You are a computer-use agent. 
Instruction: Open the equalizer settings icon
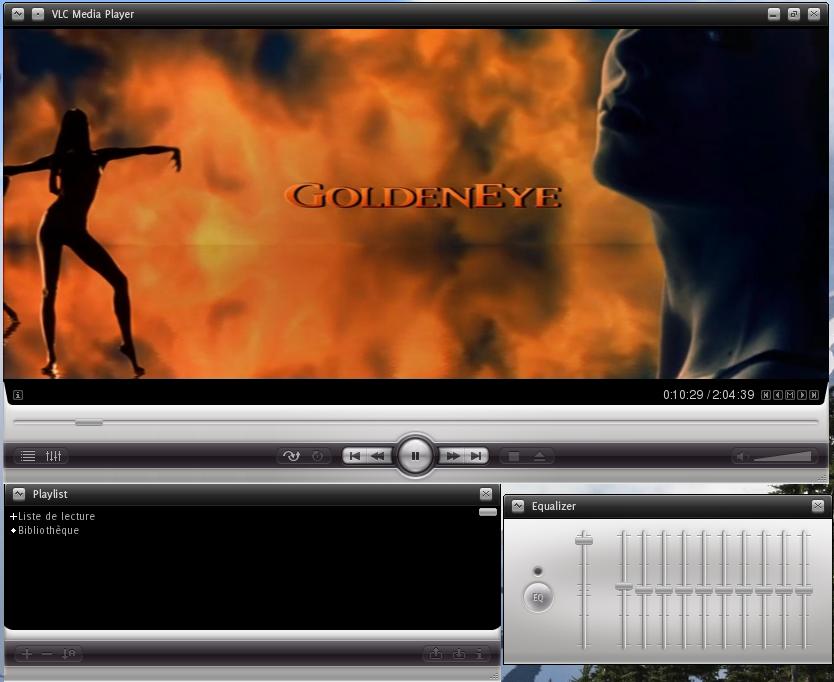55,456
